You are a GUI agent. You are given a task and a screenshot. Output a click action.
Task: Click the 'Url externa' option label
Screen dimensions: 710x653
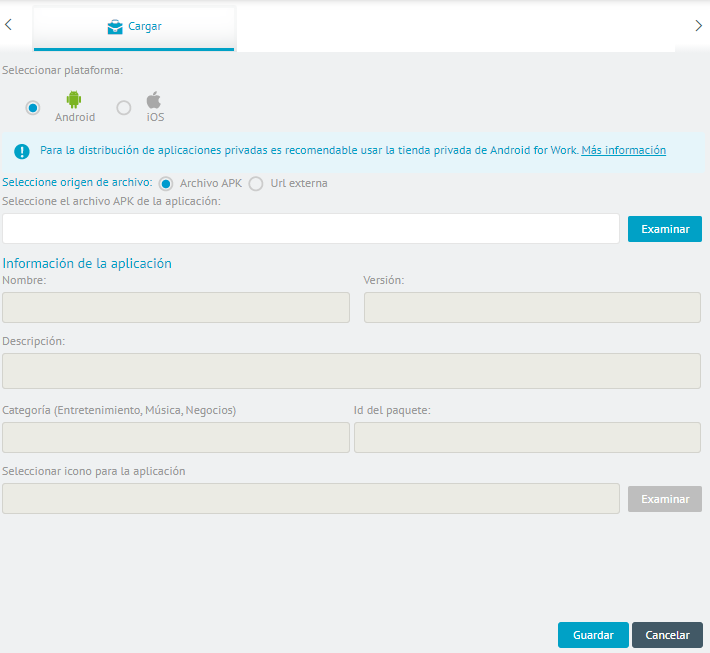coord(299,183)
